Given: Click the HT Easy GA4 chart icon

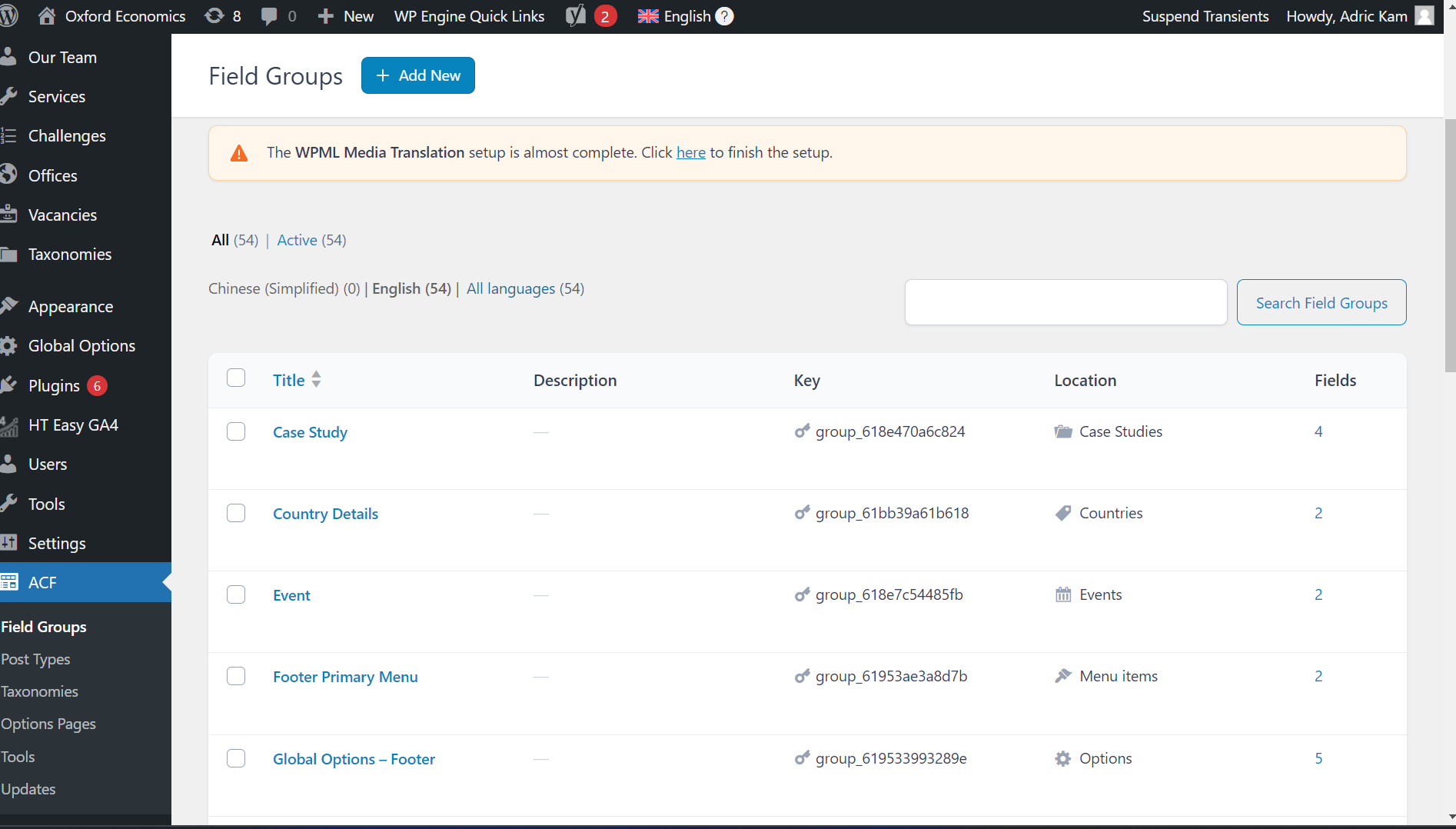Looking at the screenshot, I should (8, 425).
